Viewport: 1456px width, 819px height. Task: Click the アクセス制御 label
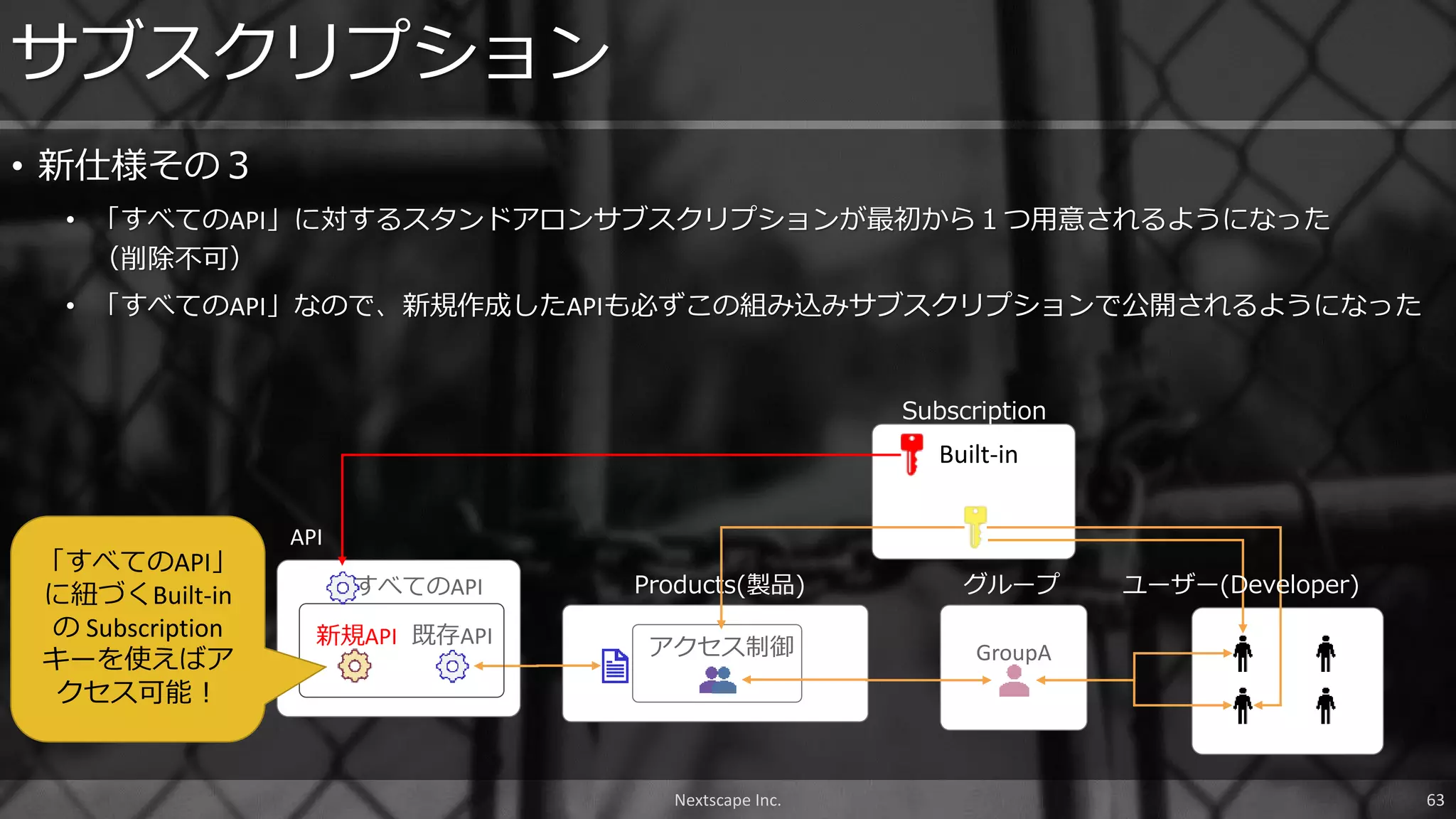coord(722,646)
